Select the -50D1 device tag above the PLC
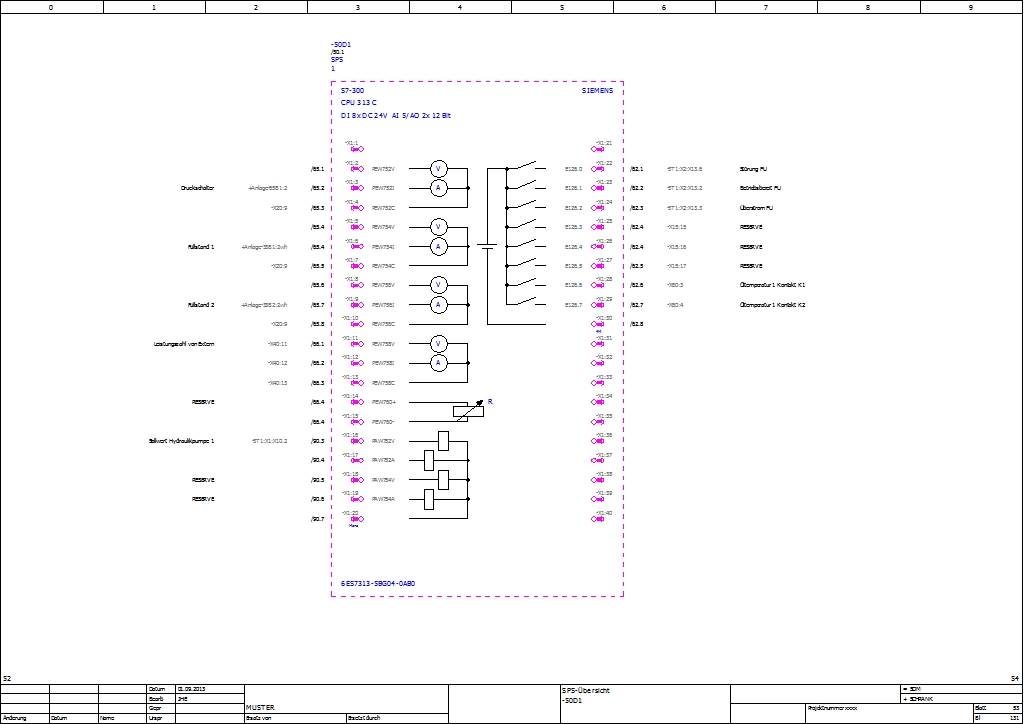The width and height of the screenshot is (1024, 724). point(341,45)
